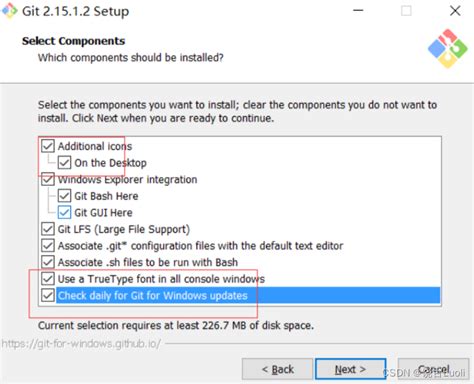The height and width of the screenshot is (384, 474).
Task: Click the Git logo in the title bar
Action: (x=9, y=11)
